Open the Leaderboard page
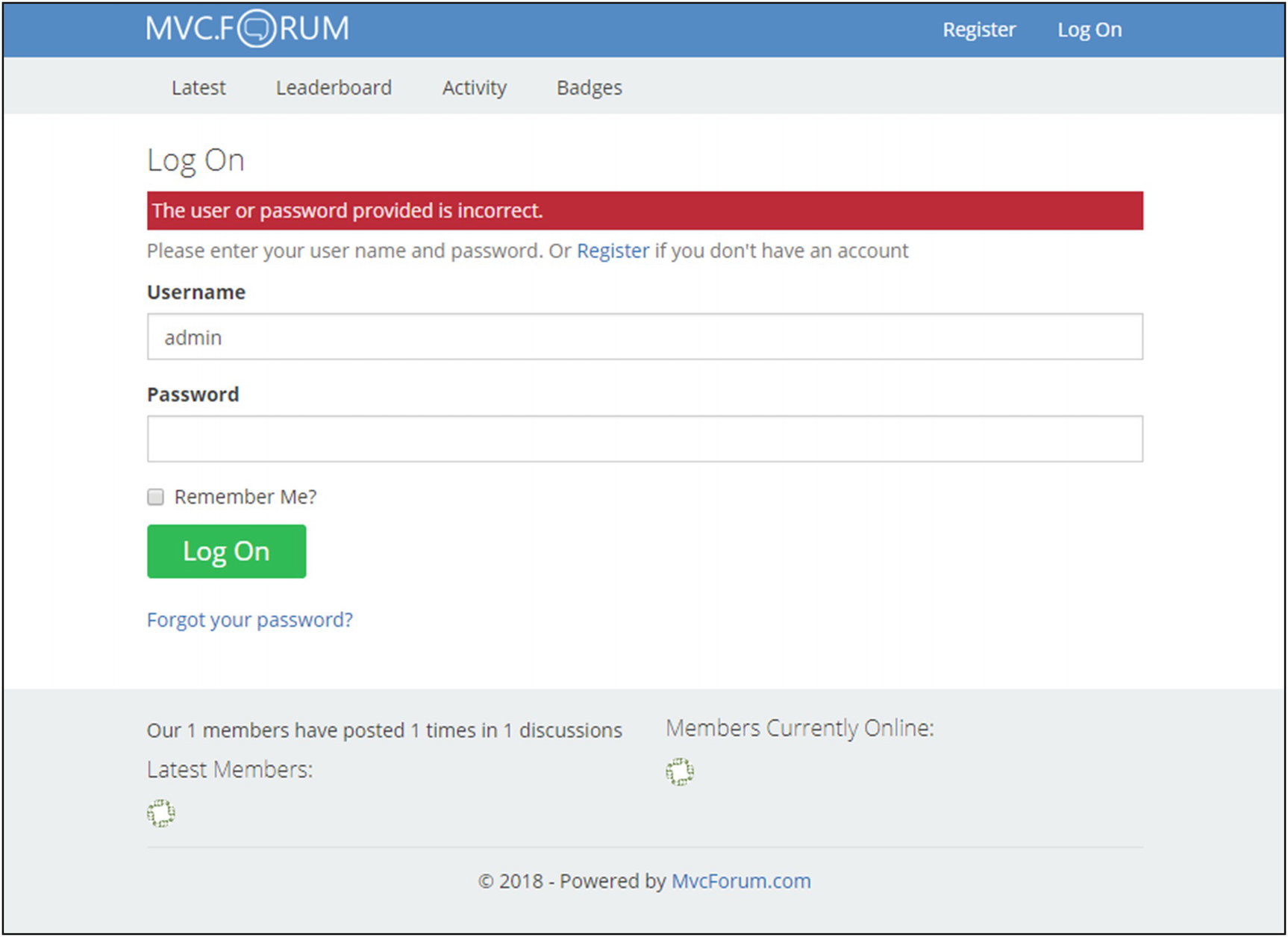 [334, 87]
